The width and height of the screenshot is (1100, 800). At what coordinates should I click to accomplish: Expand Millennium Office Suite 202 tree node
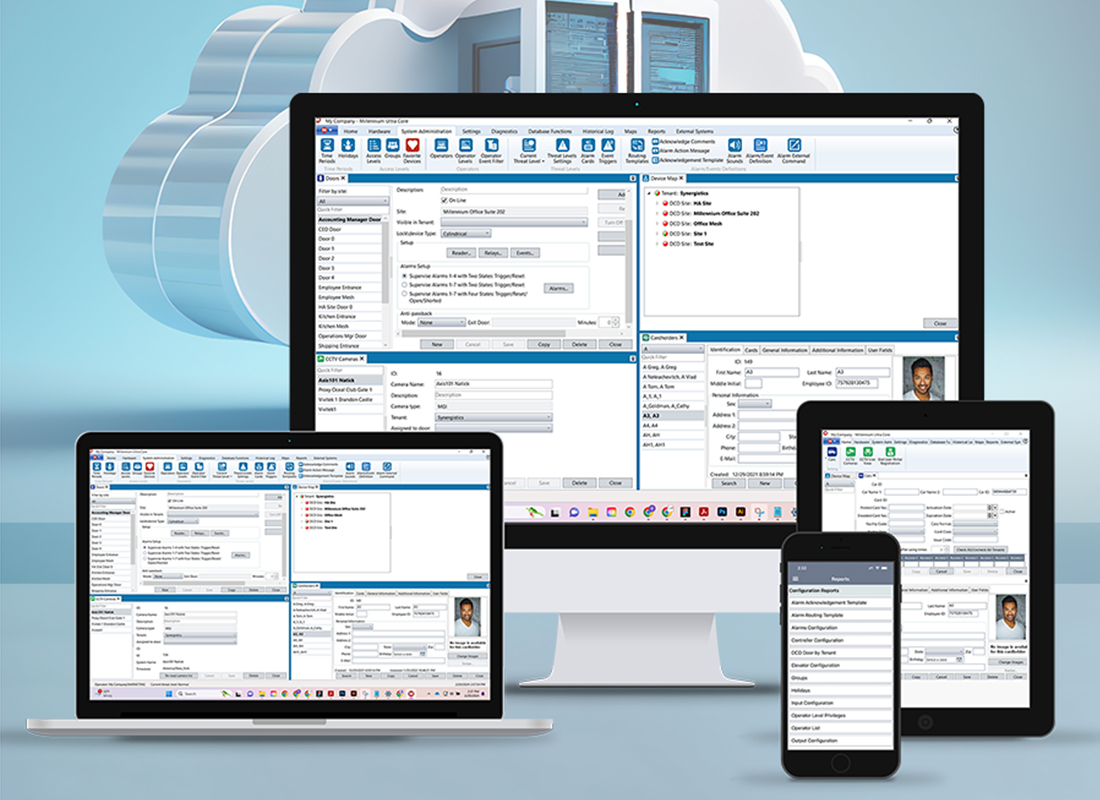pyautogui.click(x=657, y=213)
